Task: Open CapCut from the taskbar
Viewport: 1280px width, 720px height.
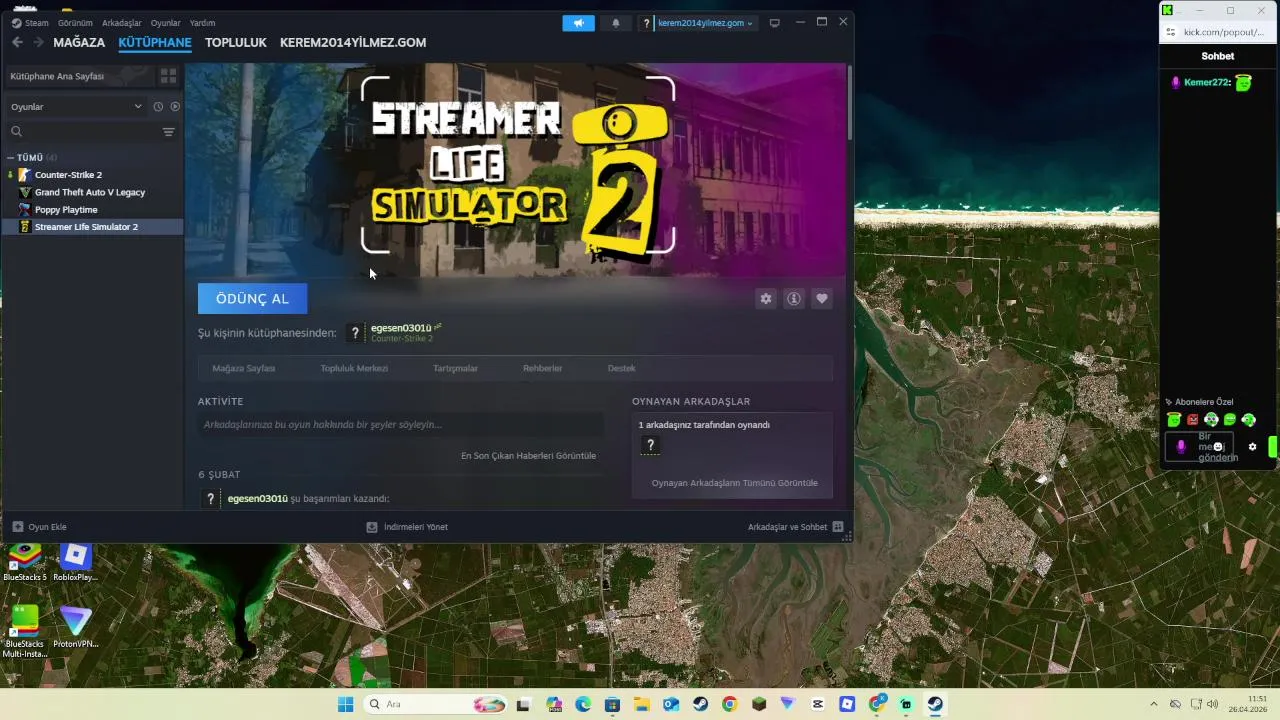Action: [818, 704]
